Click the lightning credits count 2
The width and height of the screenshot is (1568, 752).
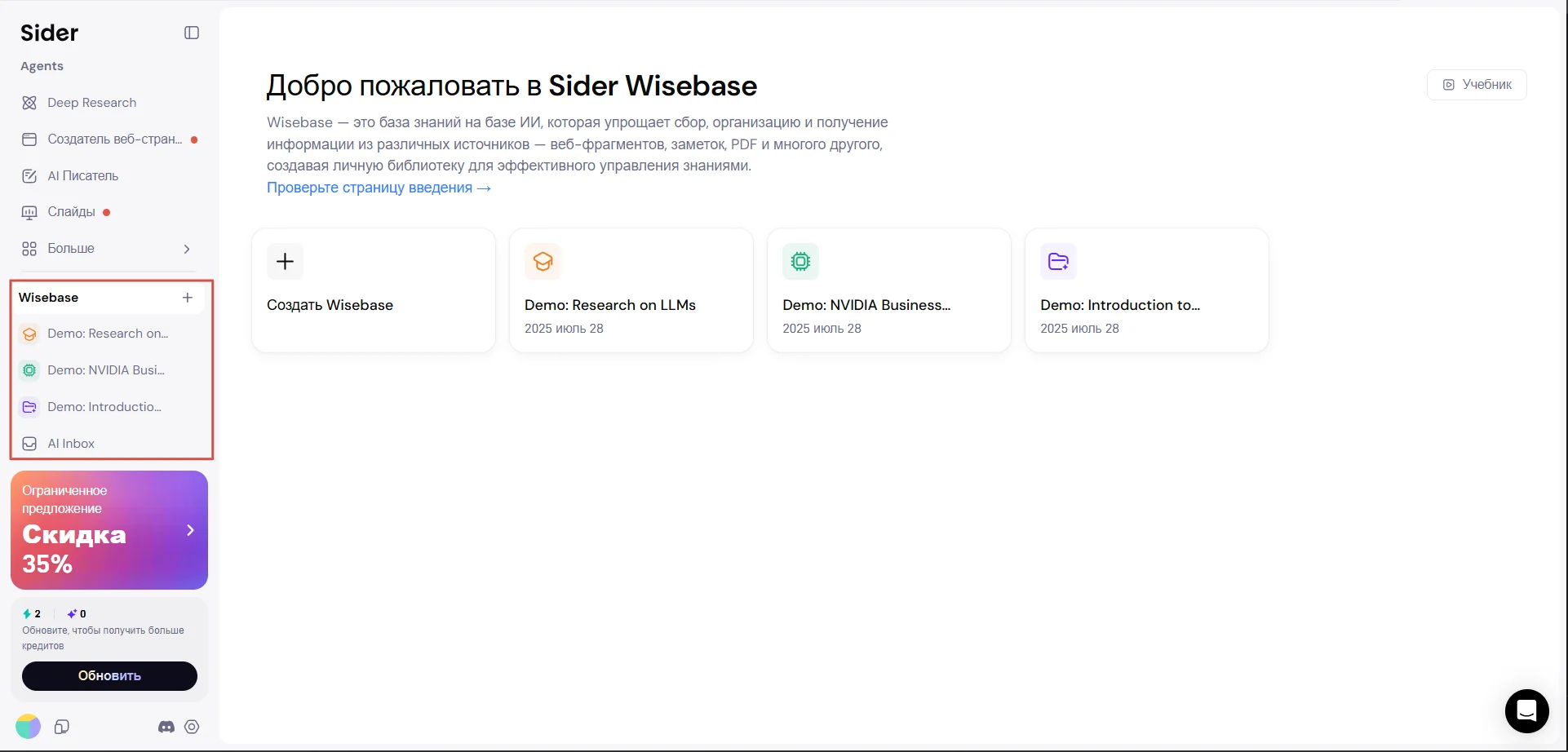(32, 614)
